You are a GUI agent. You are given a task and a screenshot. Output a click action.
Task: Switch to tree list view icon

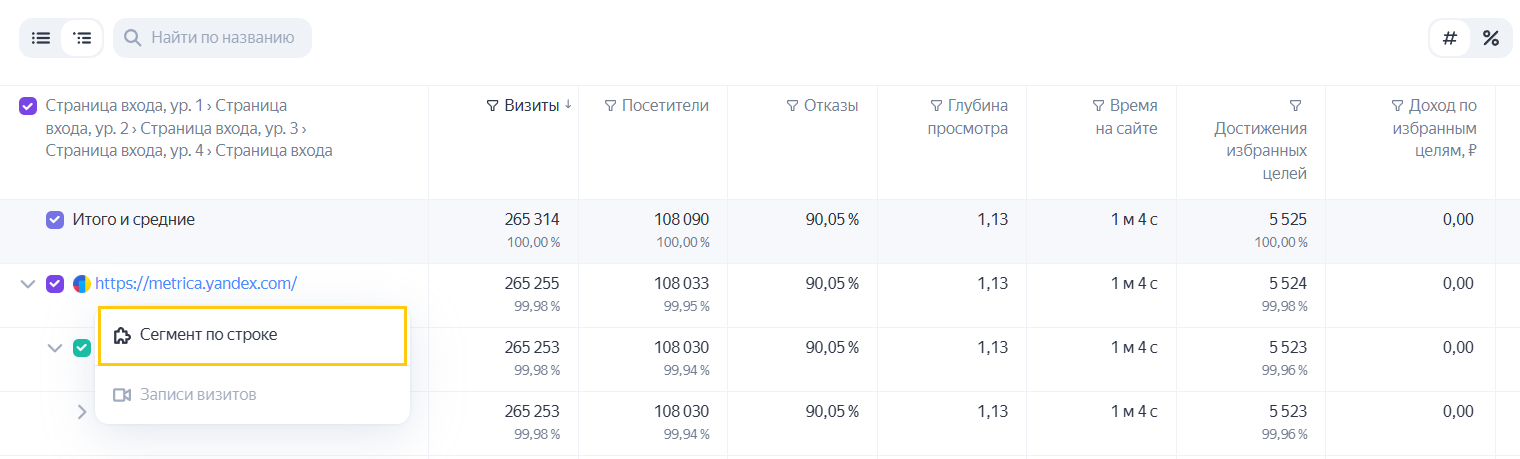pyautogui.click(x=82, y=38)
